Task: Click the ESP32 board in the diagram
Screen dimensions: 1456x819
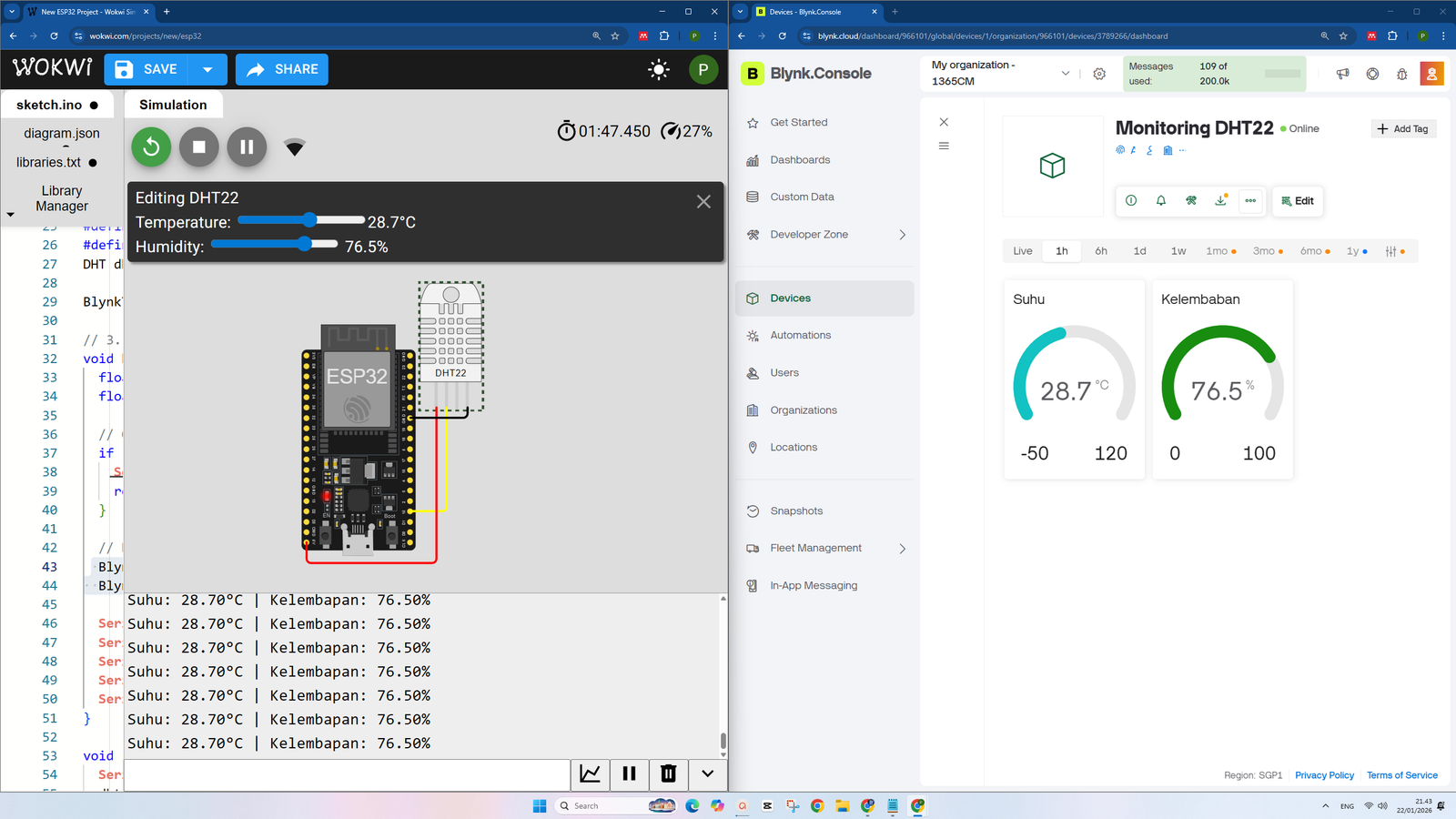Action: [x=359, y=437]
